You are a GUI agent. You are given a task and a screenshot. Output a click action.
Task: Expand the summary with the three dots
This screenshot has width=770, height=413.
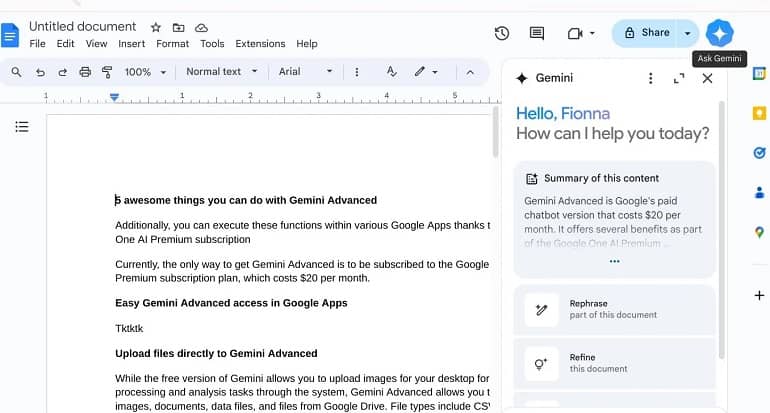point(614,261)
